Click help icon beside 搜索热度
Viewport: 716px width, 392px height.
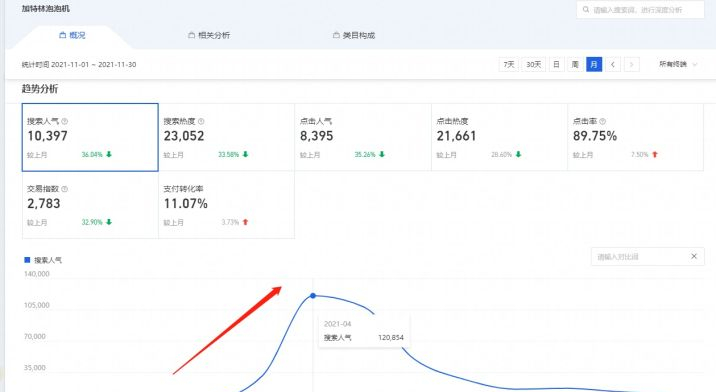201,122
